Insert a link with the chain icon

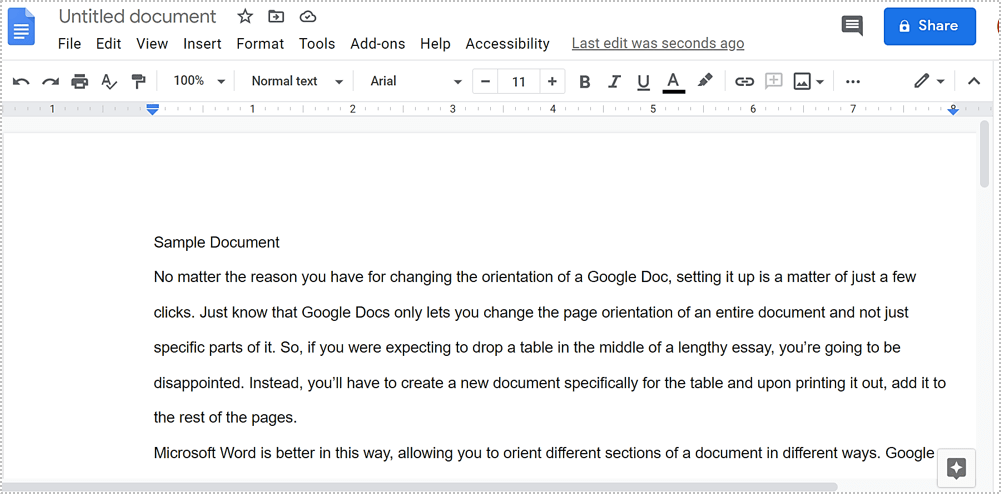tap(744, 82)
